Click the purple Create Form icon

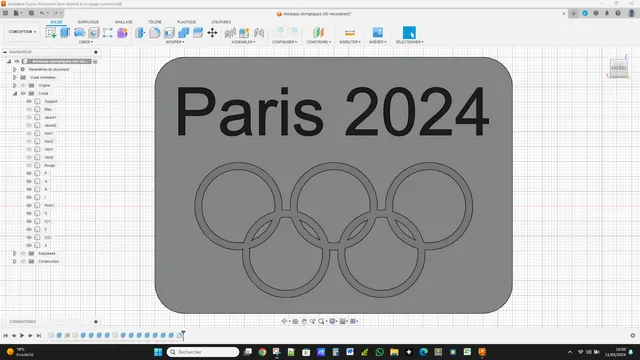point(122,33)
